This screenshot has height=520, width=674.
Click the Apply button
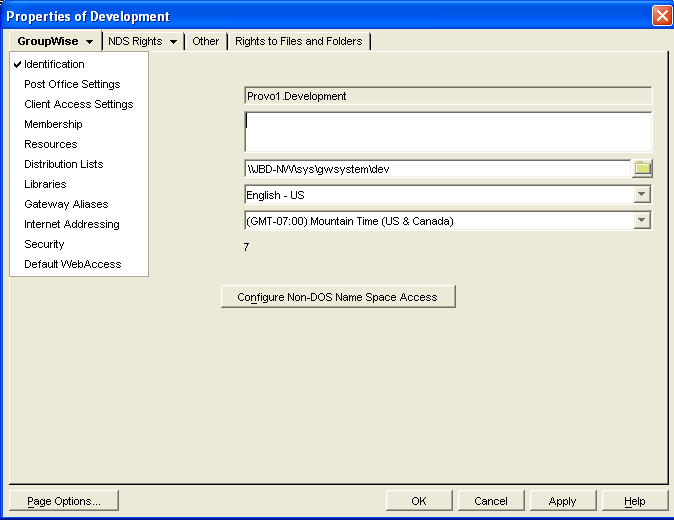(562, 501)
